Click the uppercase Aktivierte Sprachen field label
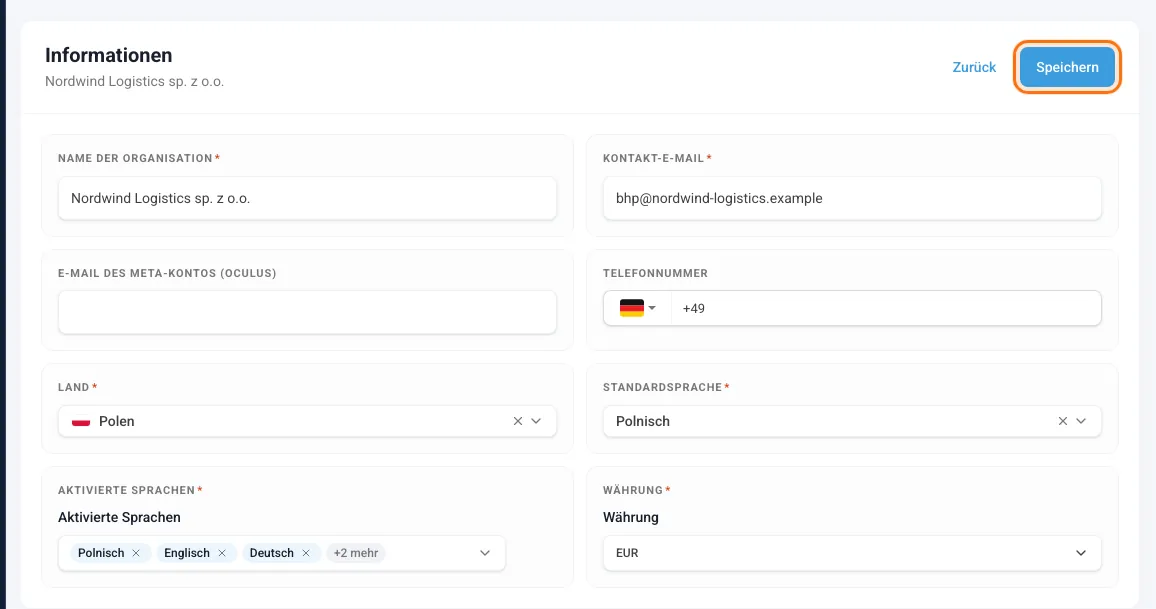 click(126, 490)
